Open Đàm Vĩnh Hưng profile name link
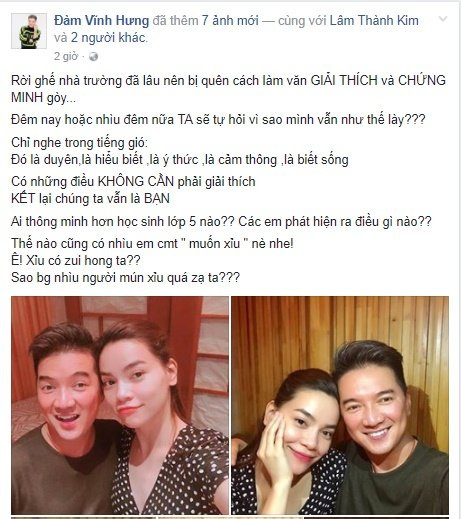The image size is (461, 519). pyautogui.click(x=101, y=21)
